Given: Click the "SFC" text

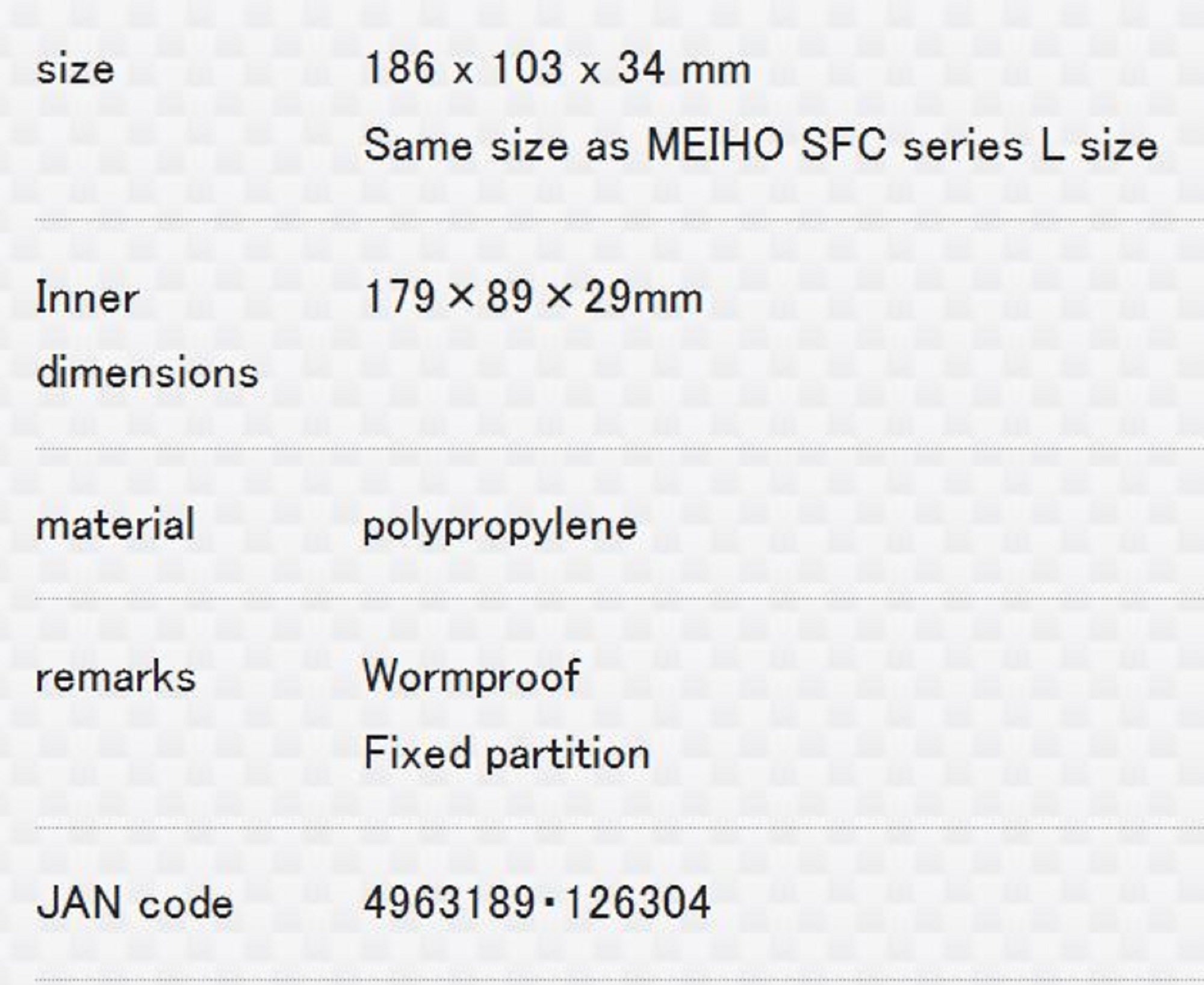Looking at the screenshot, I should [844, 146].
